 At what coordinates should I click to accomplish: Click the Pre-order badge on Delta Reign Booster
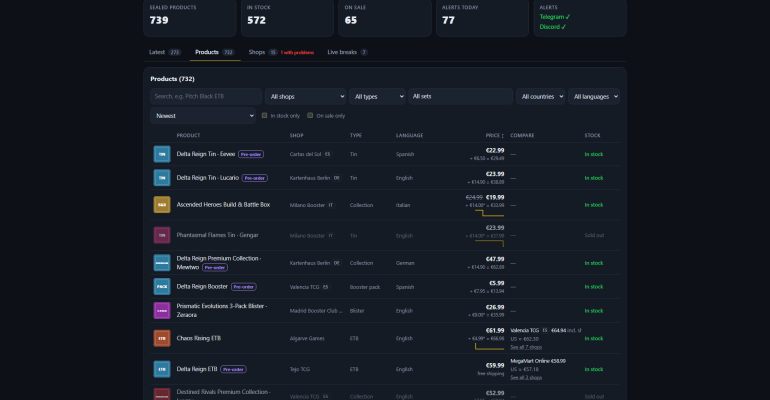(244, 287)
